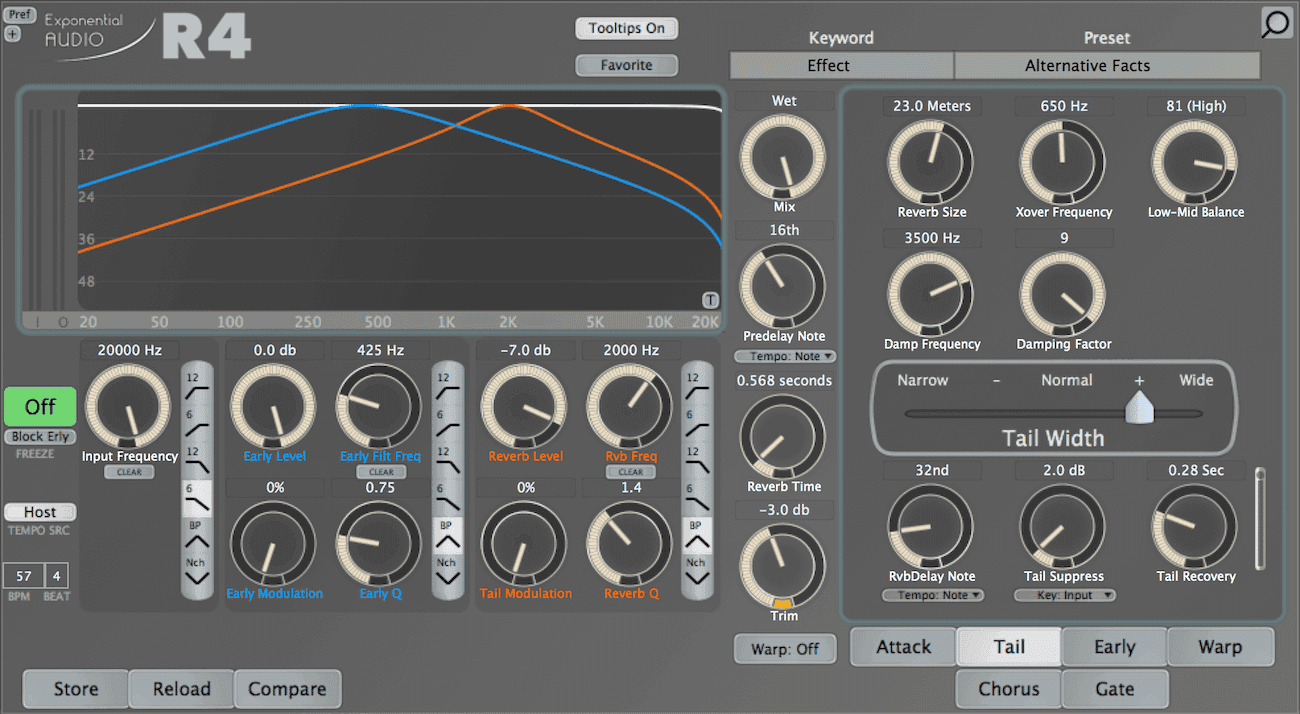Toggle the Host tempo source button
Image resolution: width=1300 pixels, height=714 pixels.
point(40,512)
